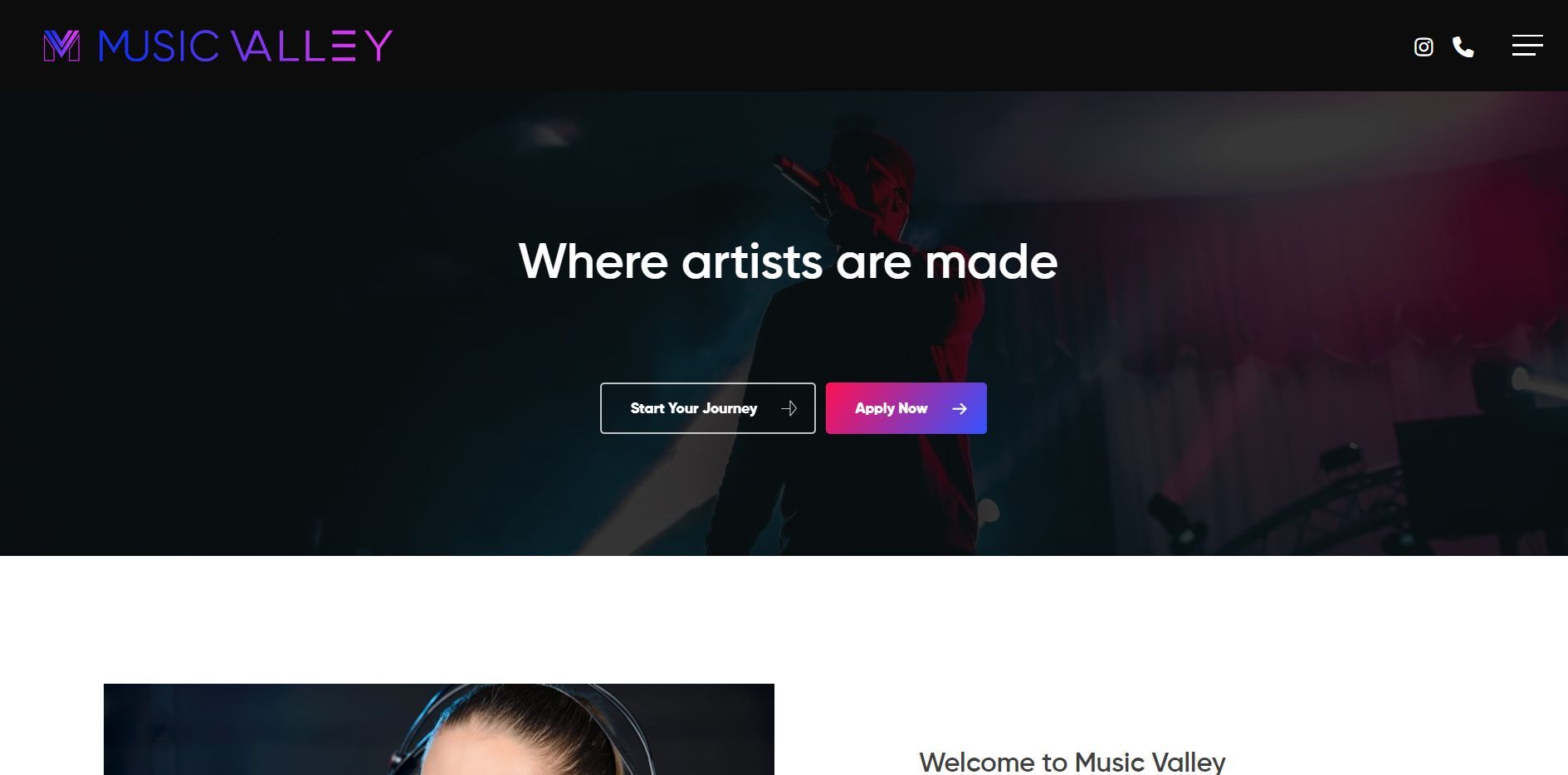1568x775 pixels.
Task: Click the M logo emblem
Action: pyautogui.click(x=61, y=46)
